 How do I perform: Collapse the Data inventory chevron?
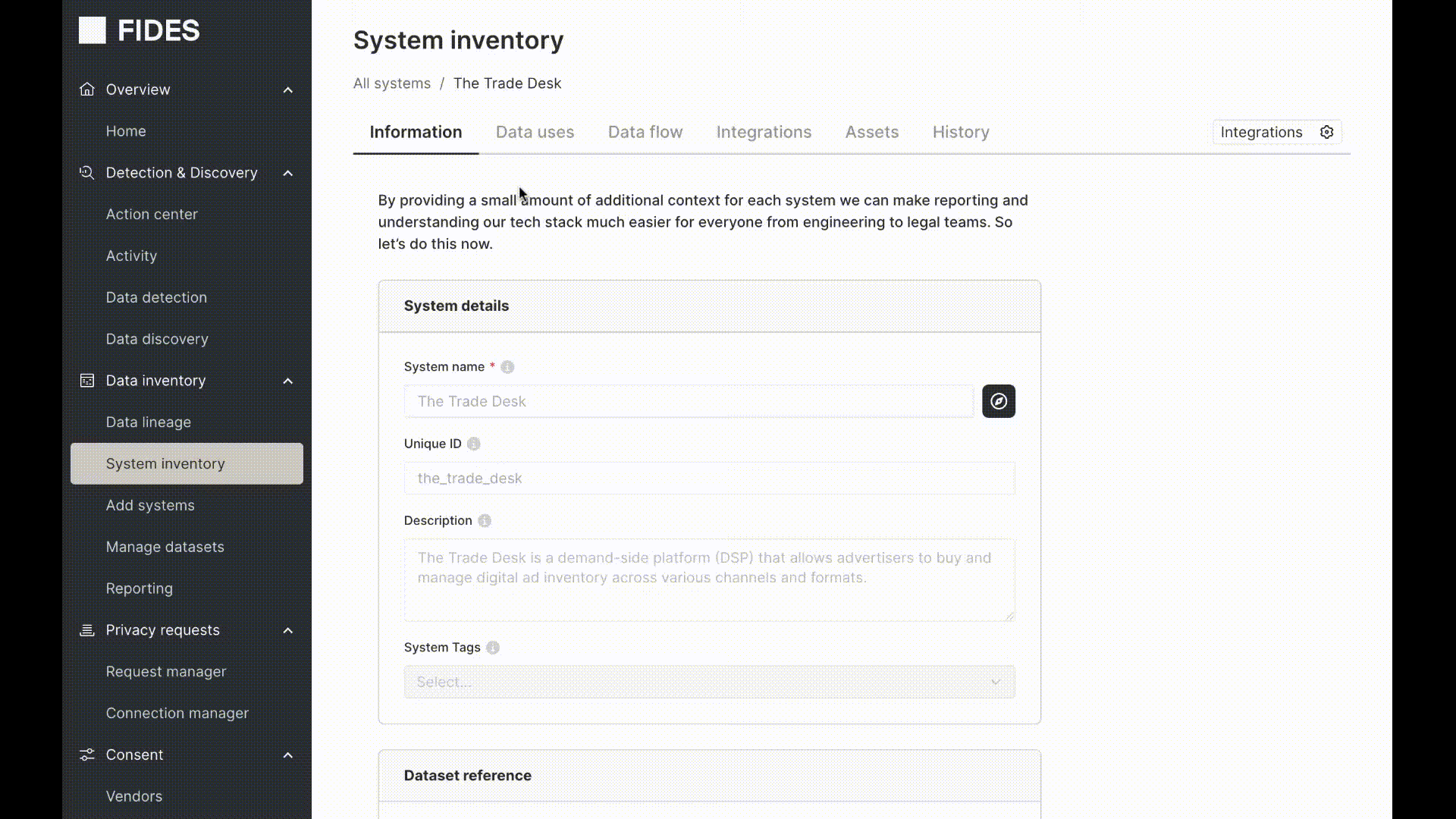[x=288, y=381]
